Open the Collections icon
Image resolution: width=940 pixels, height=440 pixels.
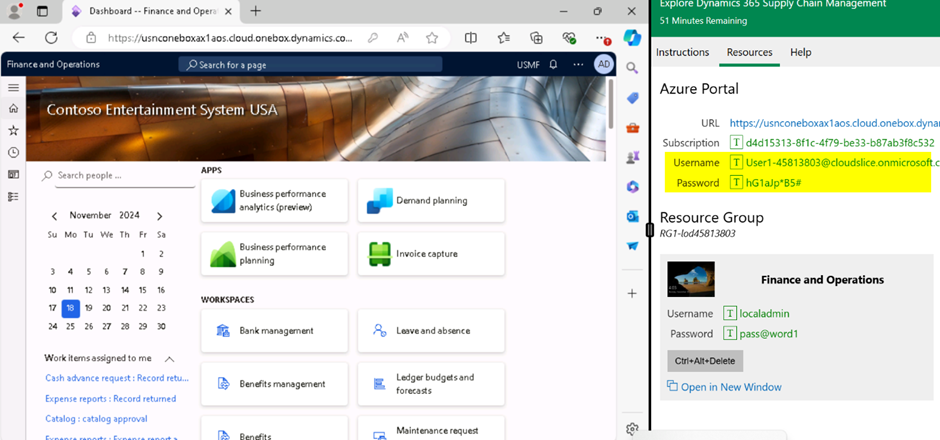point(537,38)
